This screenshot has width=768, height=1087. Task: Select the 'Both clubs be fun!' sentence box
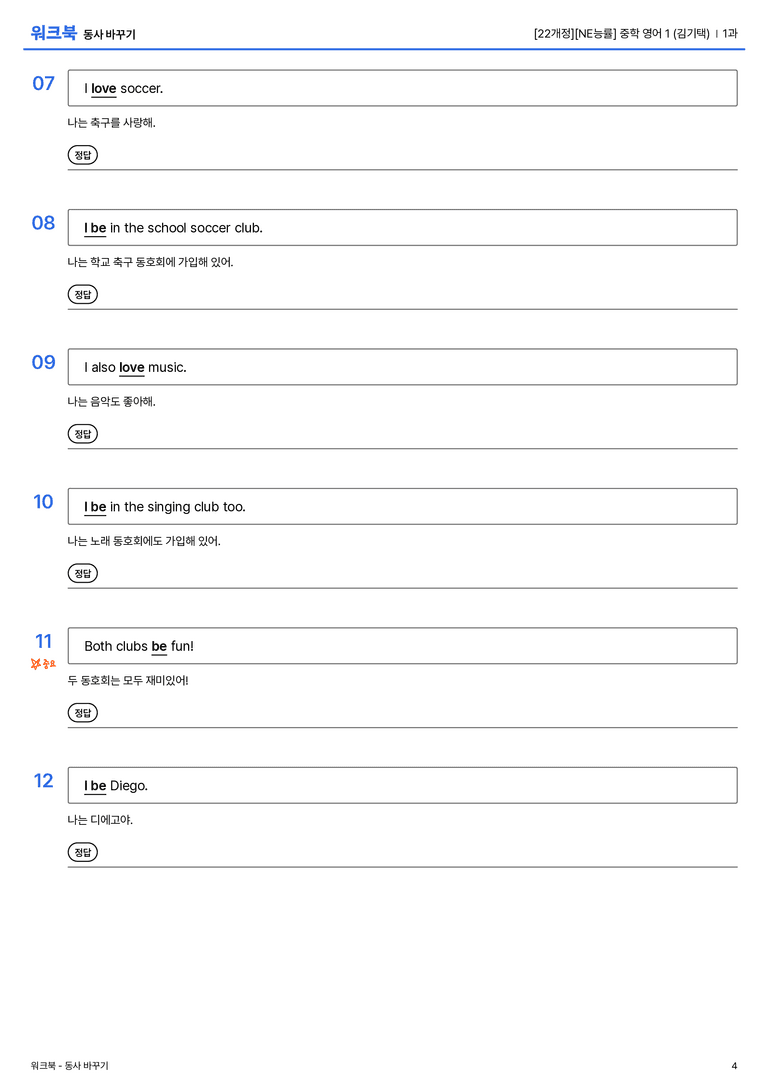(403, 646)
